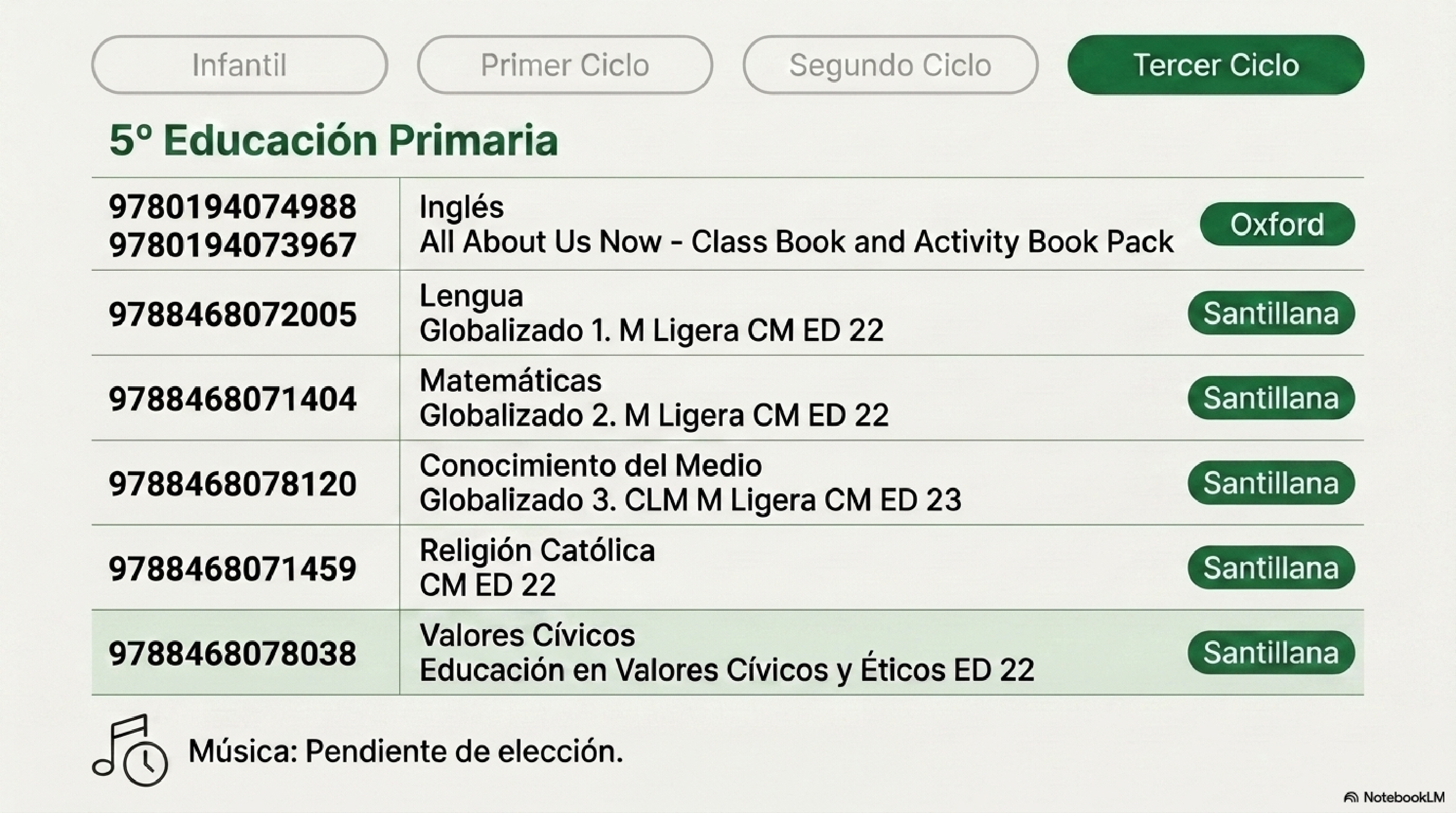Select the Segundo Ciclo tab

[x=890, y=65]
